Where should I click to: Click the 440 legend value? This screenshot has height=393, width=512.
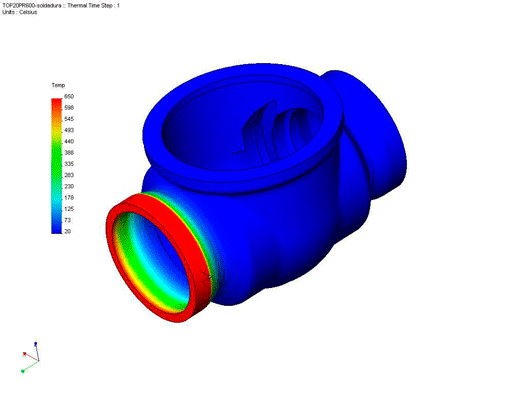point(69,141)
